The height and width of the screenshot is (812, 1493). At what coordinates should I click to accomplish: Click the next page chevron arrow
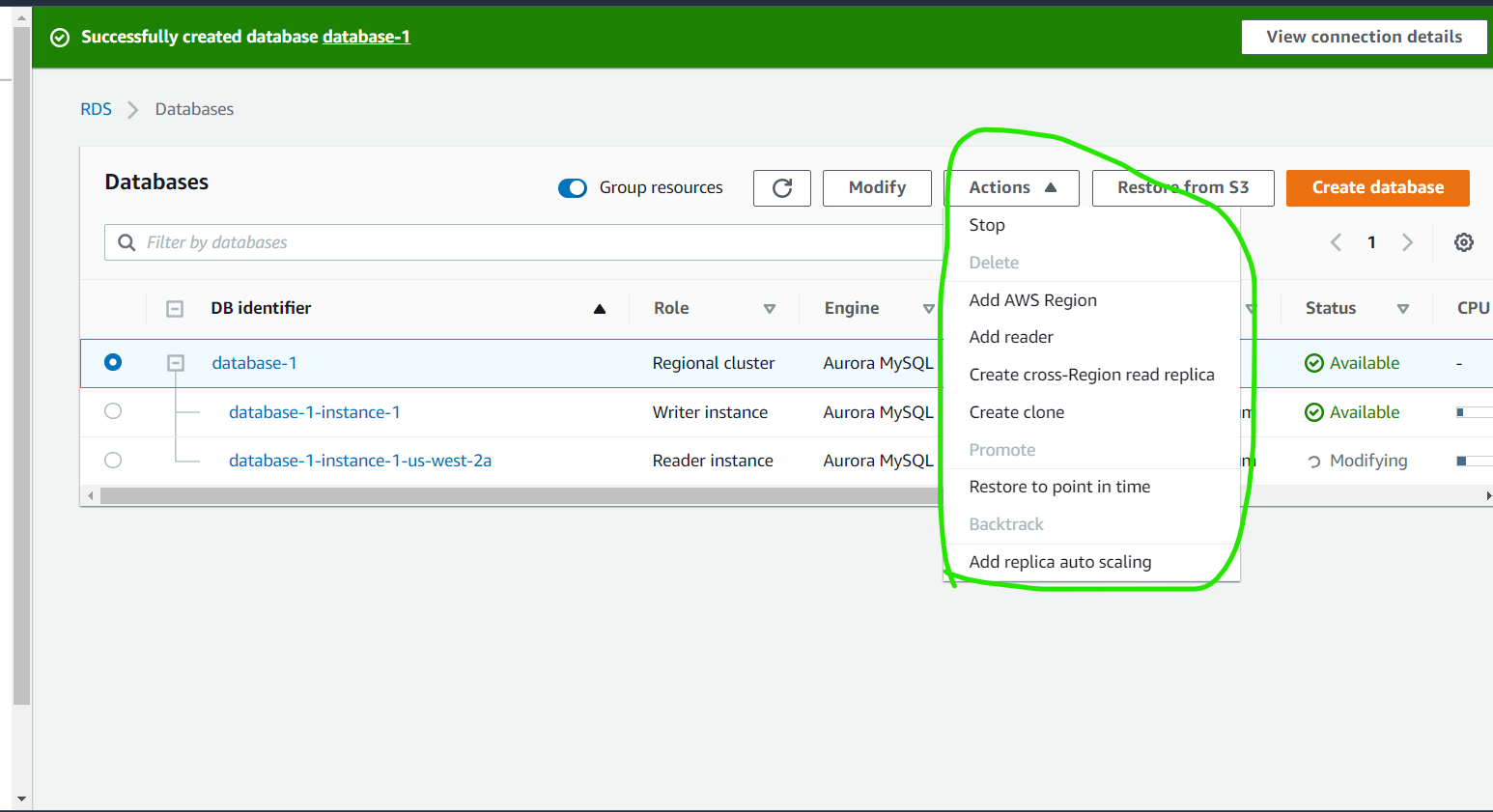pyautogui.click(x=1407, y=241)
